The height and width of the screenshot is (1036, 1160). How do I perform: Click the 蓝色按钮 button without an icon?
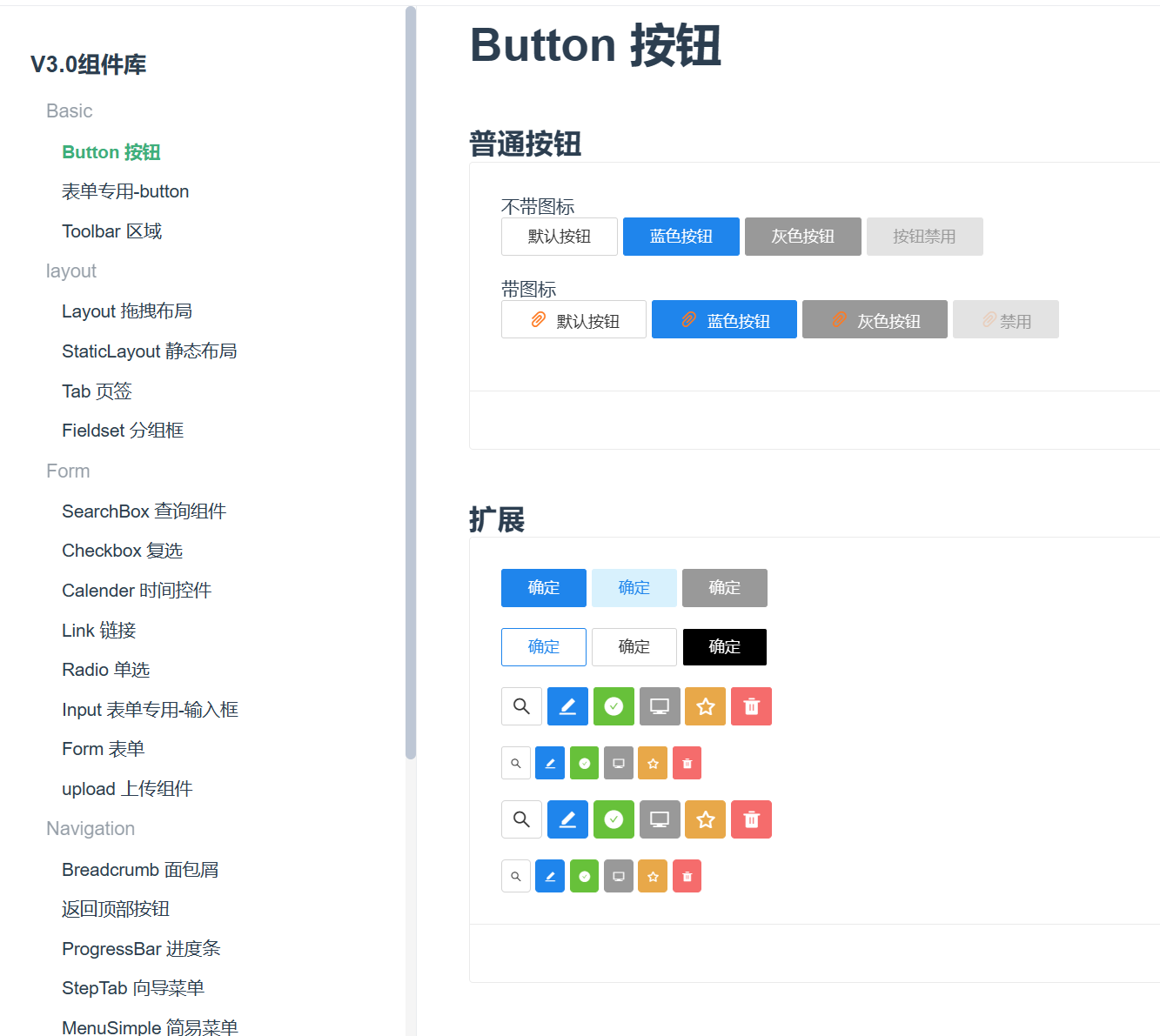681,237
